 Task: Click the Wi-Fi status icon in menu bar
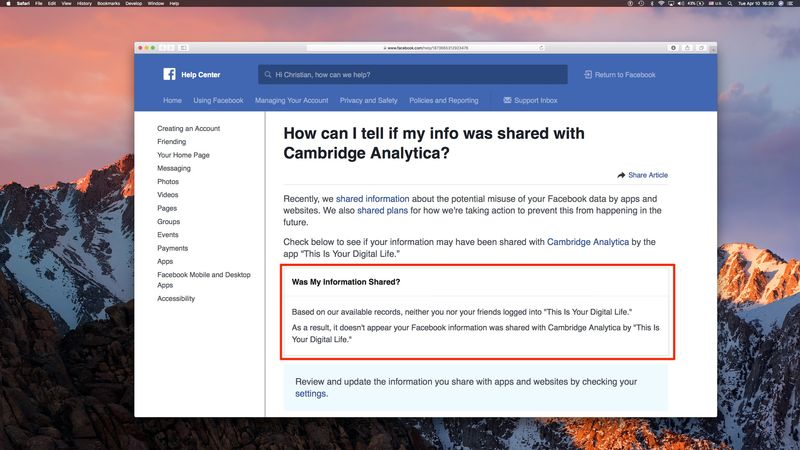click(661, 4)
